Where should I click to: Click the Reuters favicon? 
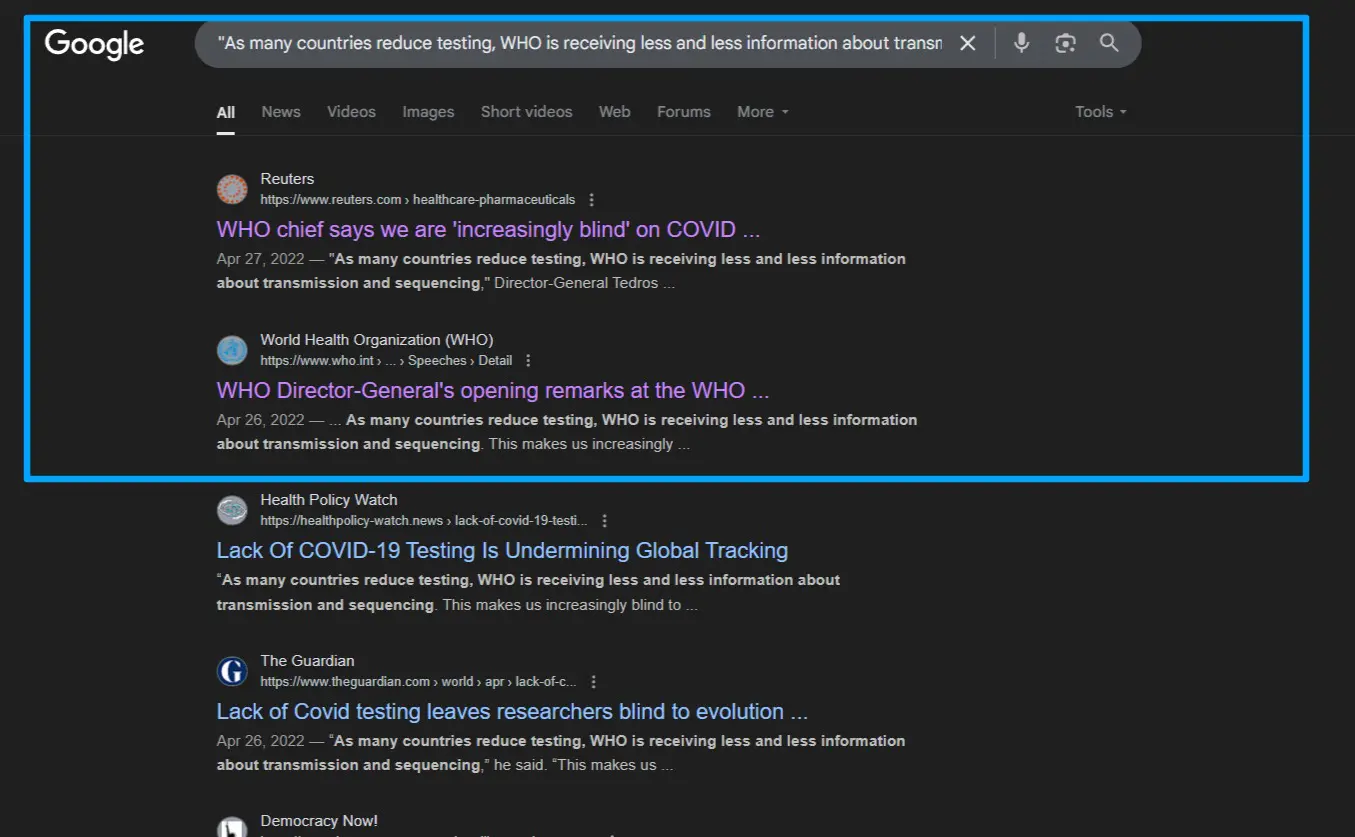pyautogui.click(x=232, y=189)
